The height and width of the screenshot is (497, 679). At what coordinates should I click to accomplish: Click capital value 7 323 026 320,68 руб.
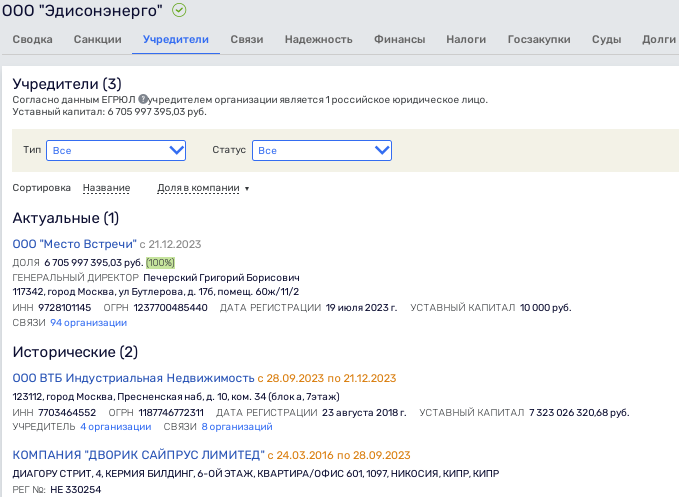(579, 413)
